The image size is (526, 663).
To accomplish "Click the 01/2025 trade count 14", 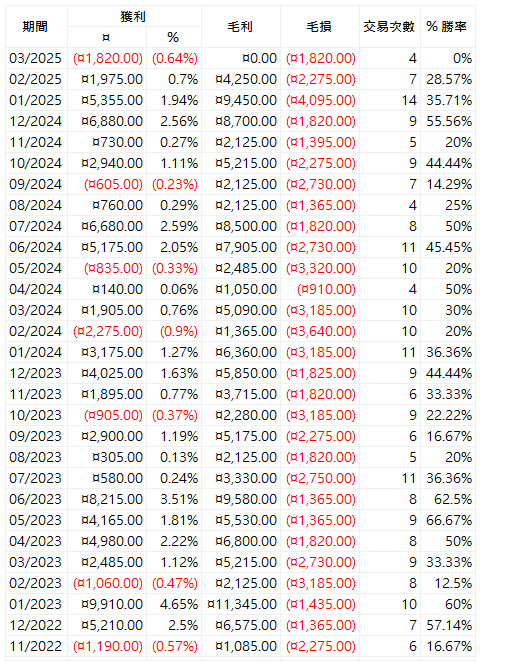I will [409, 100].
